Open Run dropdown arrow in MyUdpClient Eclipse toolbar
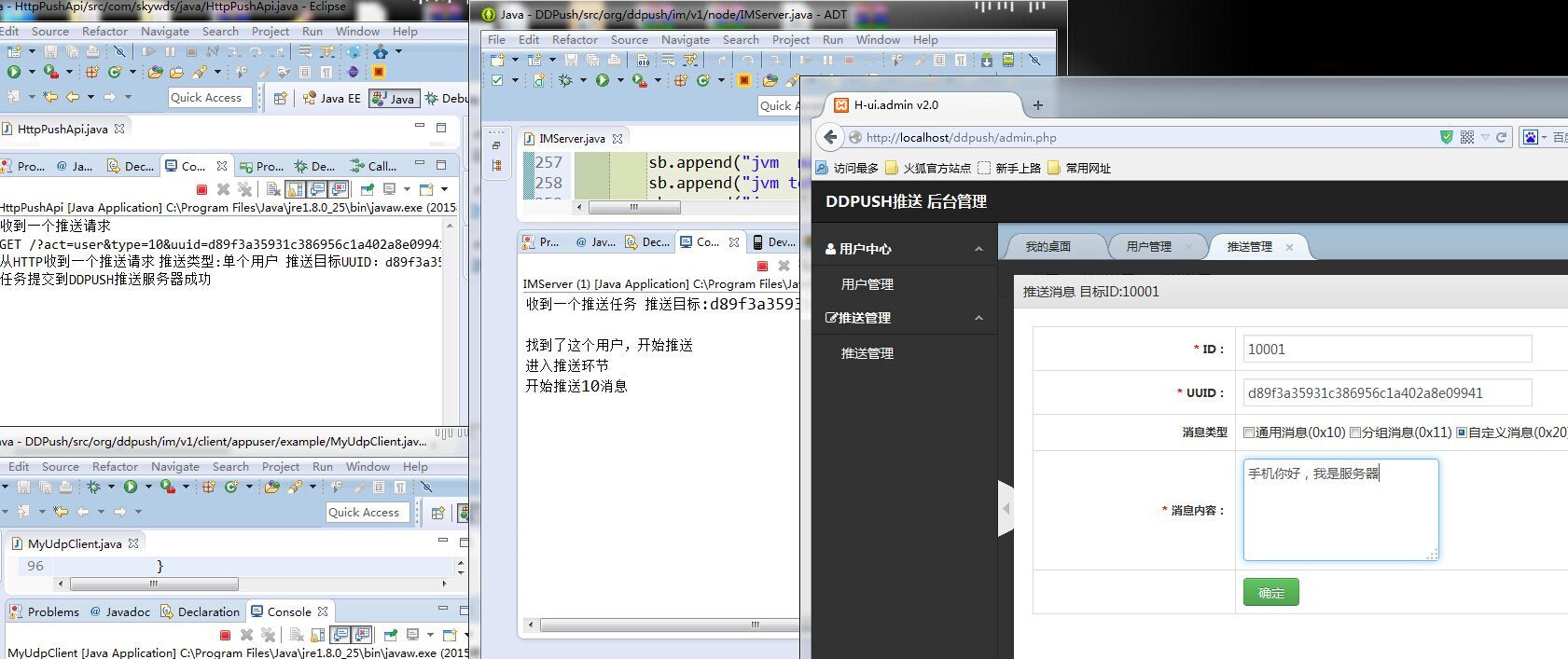The image size is (1568, 659). click(x=147, y=487)
